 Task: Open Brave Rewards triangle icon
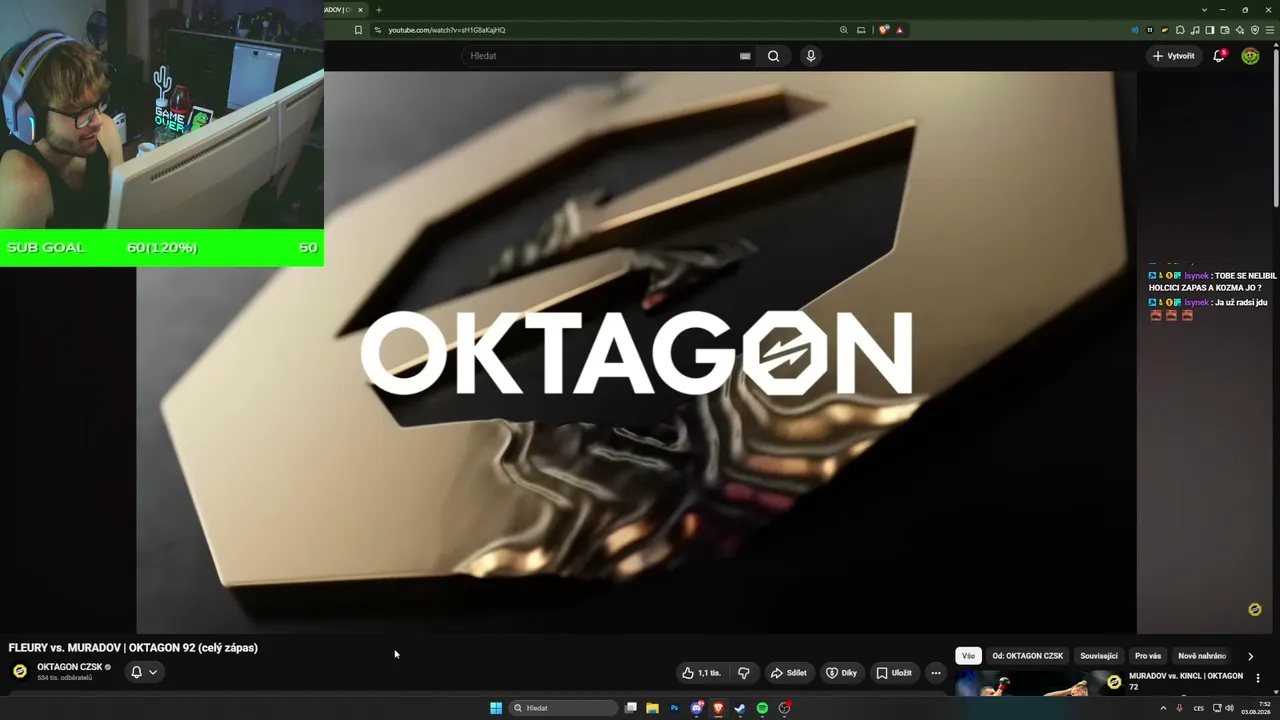point(900,30)
